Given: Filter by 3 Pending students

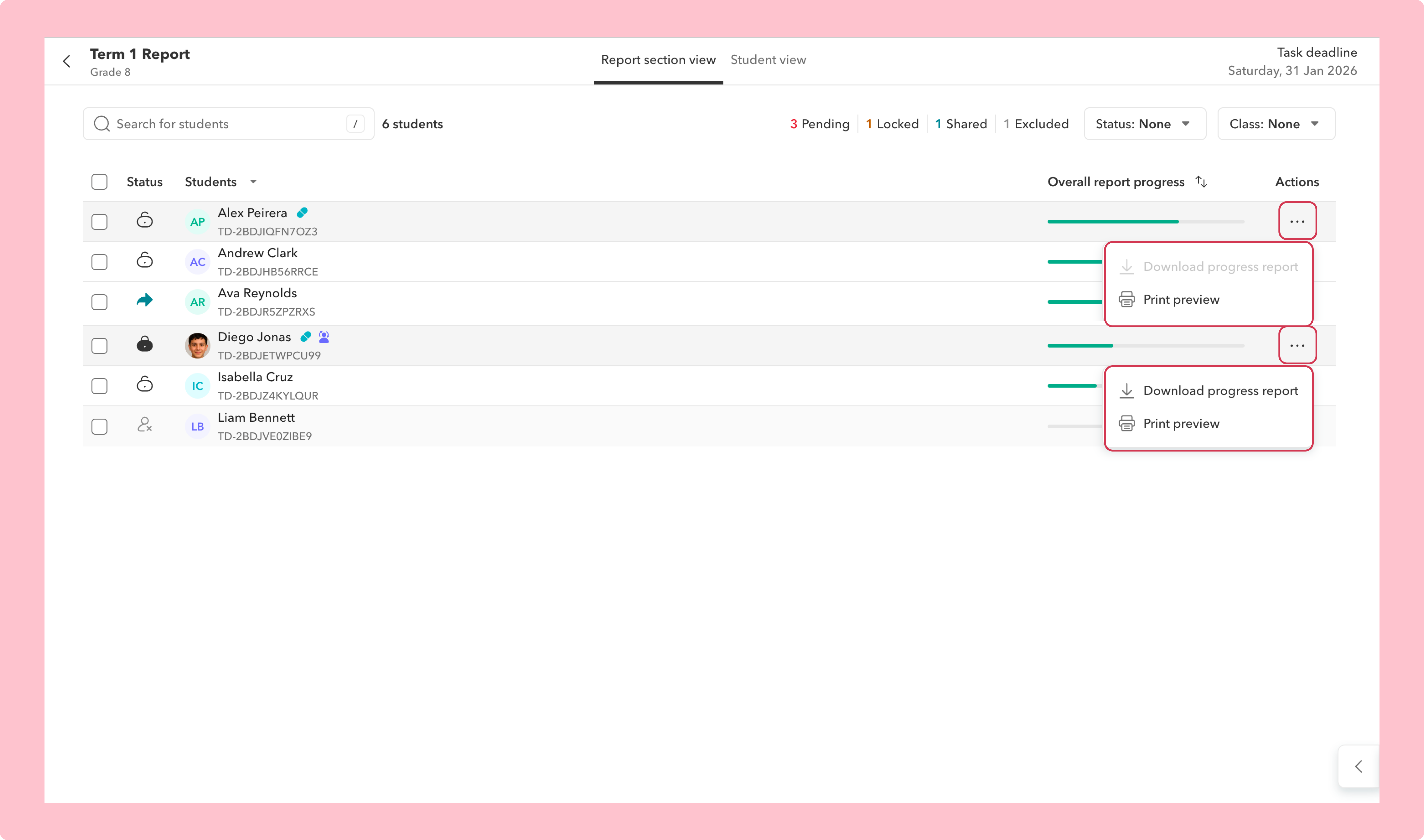Looking at the screenshot, I should point(820,124).
